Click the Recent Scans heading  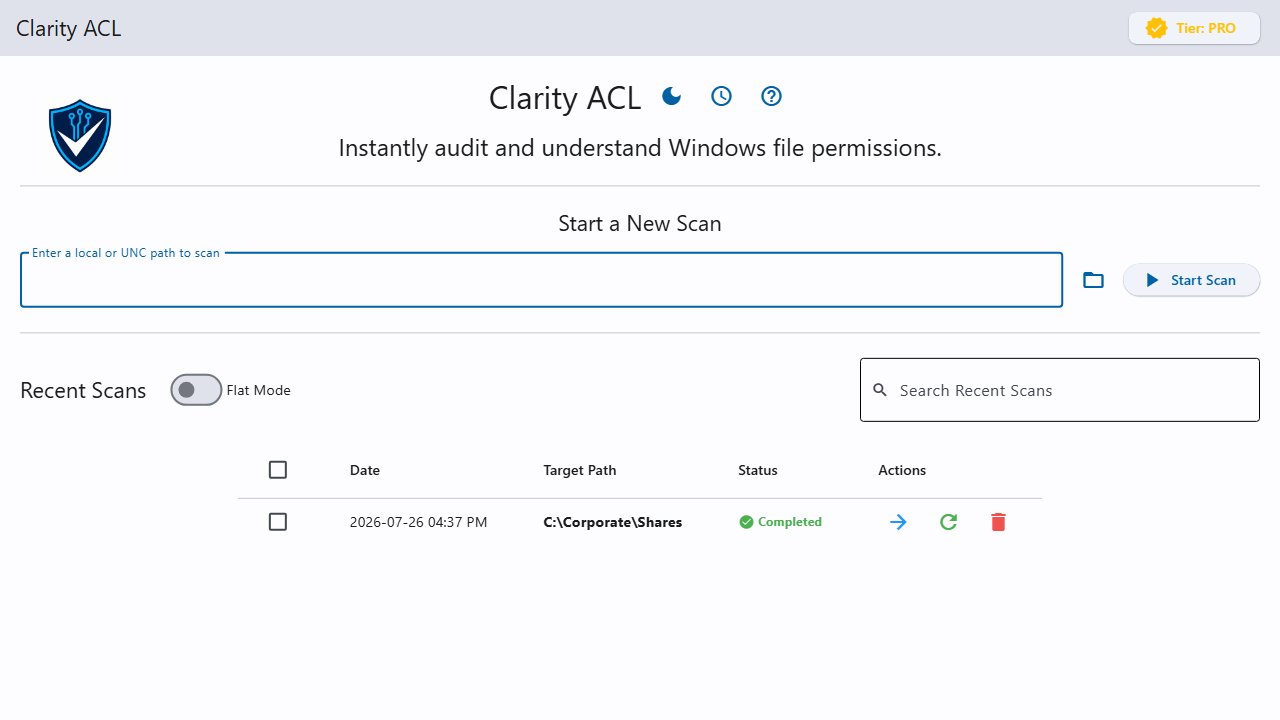pos(83,390)
